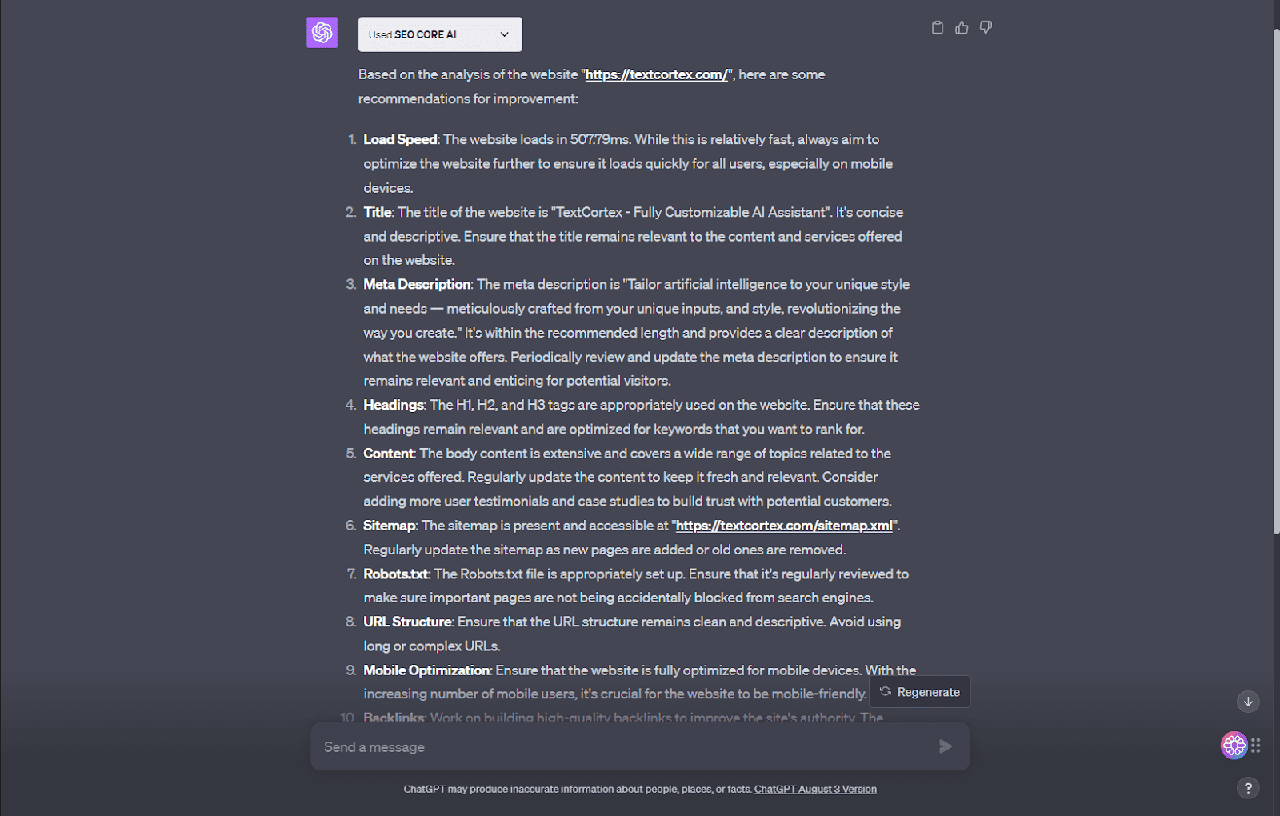The width and height of the screenshot is (1280, 816).
Task: Click the bold Mobile Optimization heading
Action: [427, 670]
